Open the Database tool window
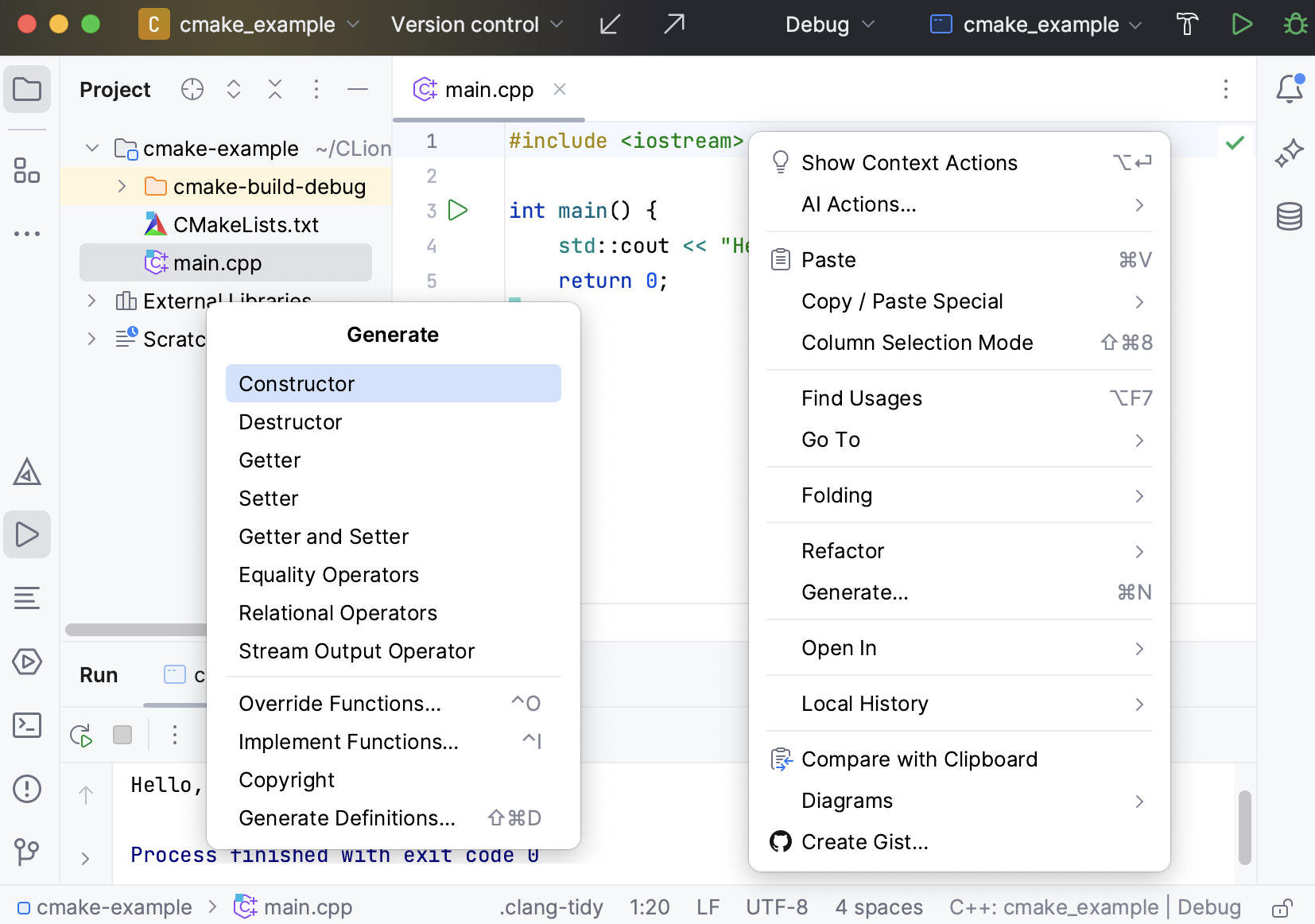The width and height of the screenshot is (1315, 924). [1290, 215]
